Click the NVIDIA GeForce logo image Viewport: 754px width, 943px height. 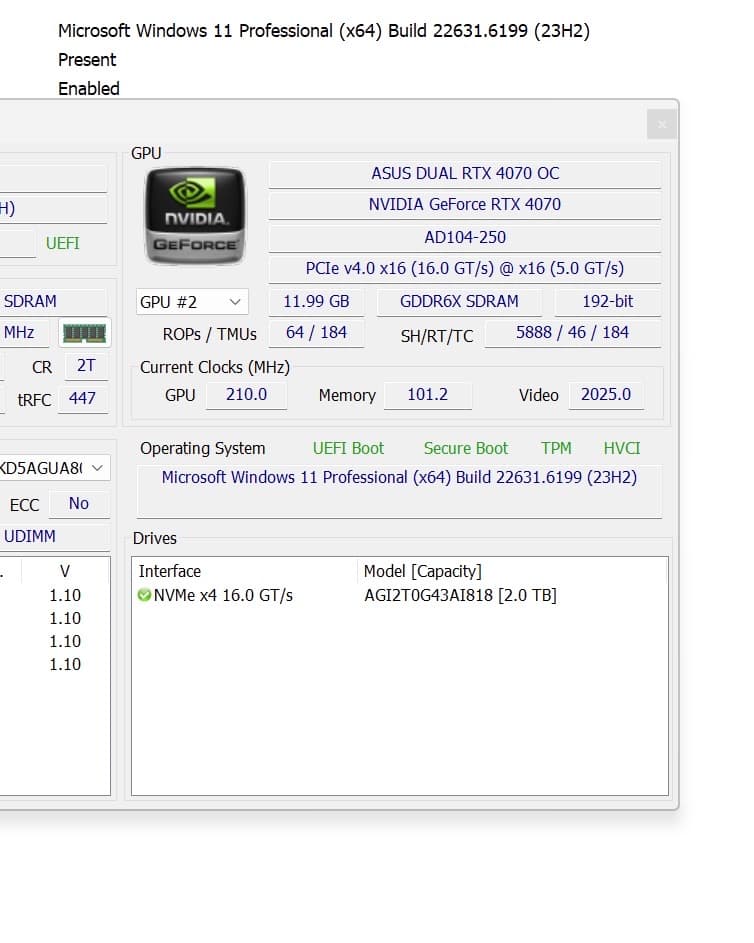point(195,217)
